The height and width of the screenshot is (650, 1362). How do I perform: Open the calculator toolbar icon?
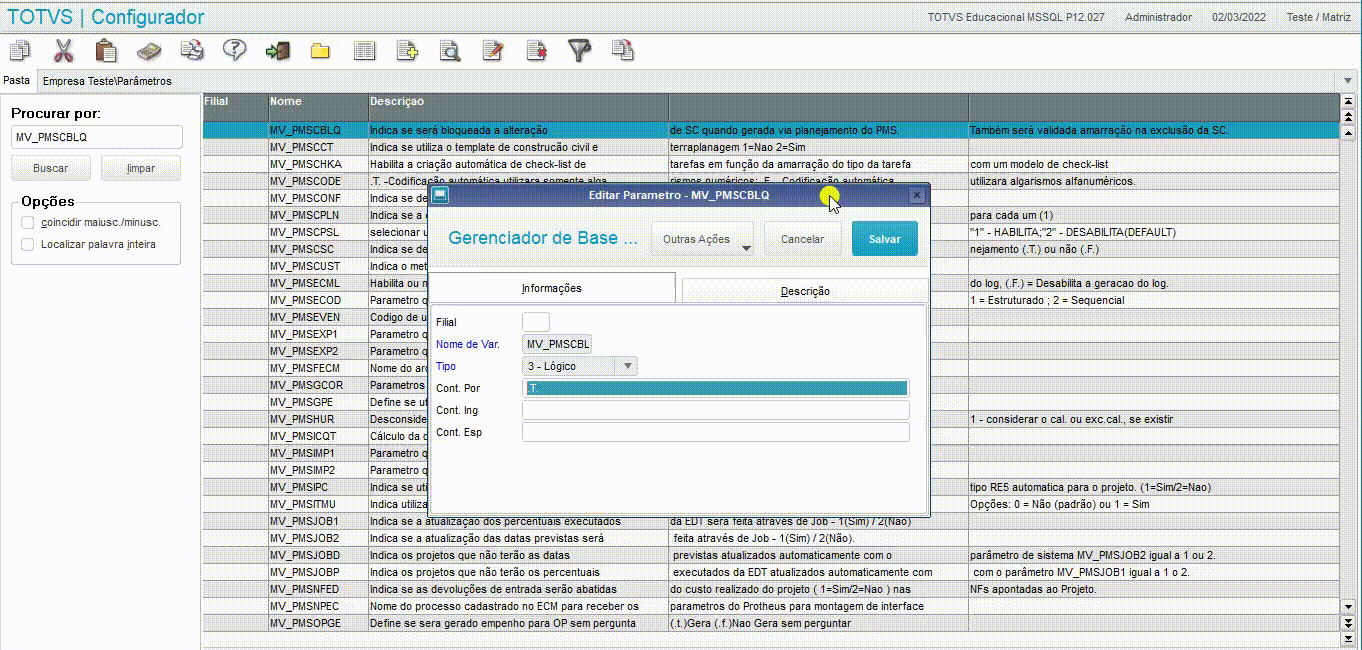pos(149,50)
